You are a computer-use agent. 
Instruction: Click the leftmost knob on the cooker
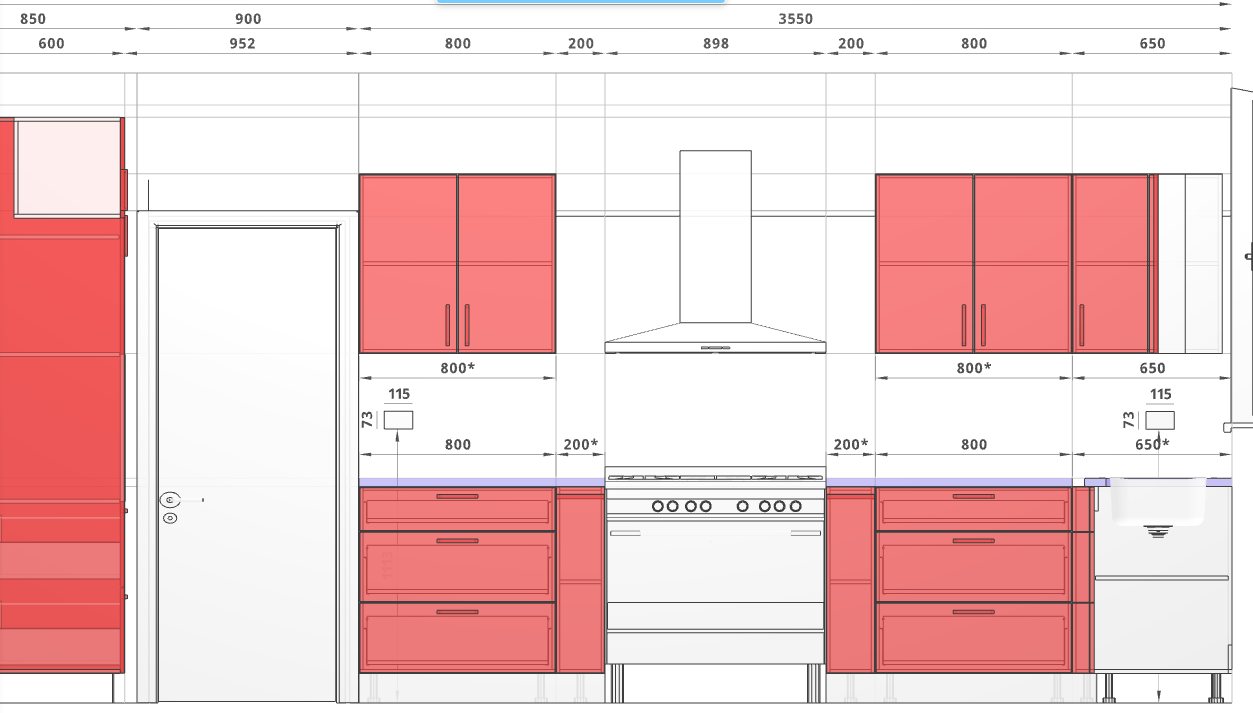click(x=658, y=506)
